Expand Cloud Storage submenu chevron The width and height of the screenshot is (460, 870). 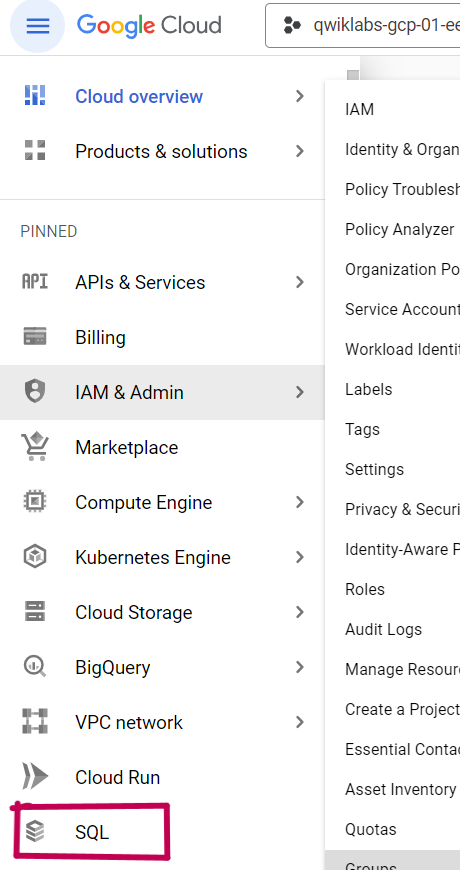pos(300,611)
